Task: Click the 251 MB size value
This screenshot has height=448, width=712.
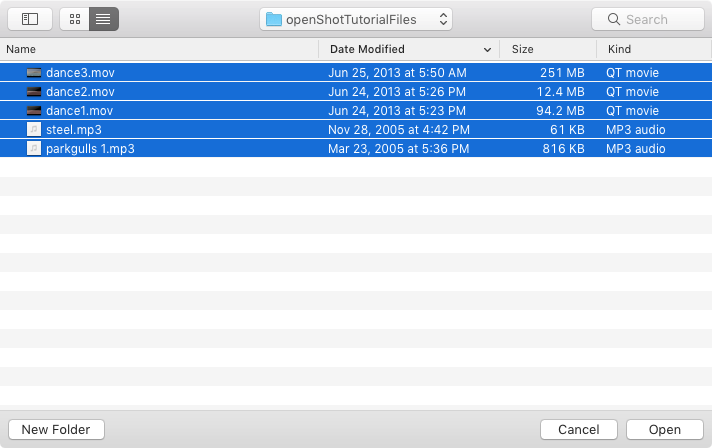Action: coord(562,73)
